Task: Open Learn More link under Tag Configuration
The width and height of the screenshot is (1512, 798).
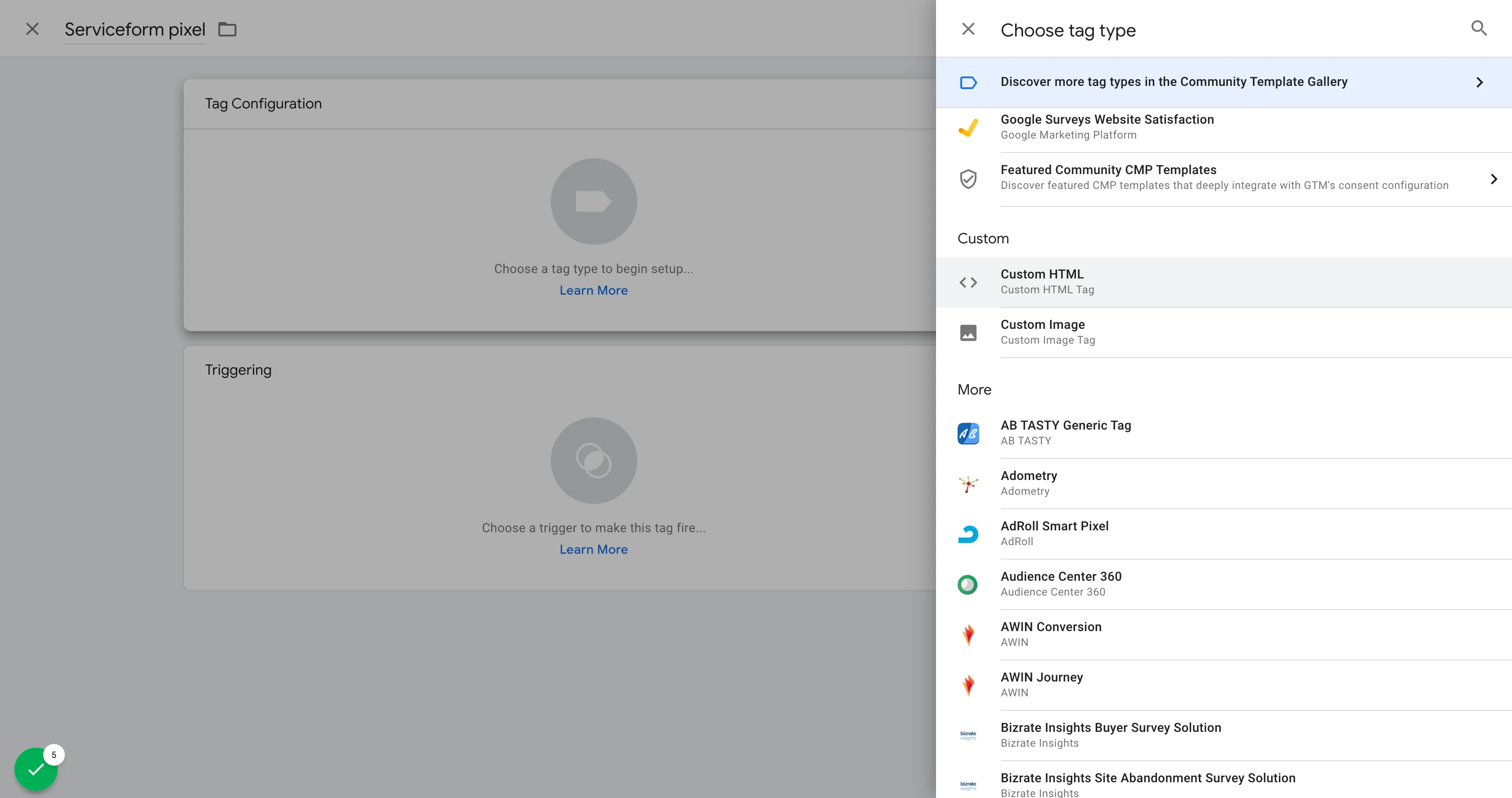Action: click(594, 291)
